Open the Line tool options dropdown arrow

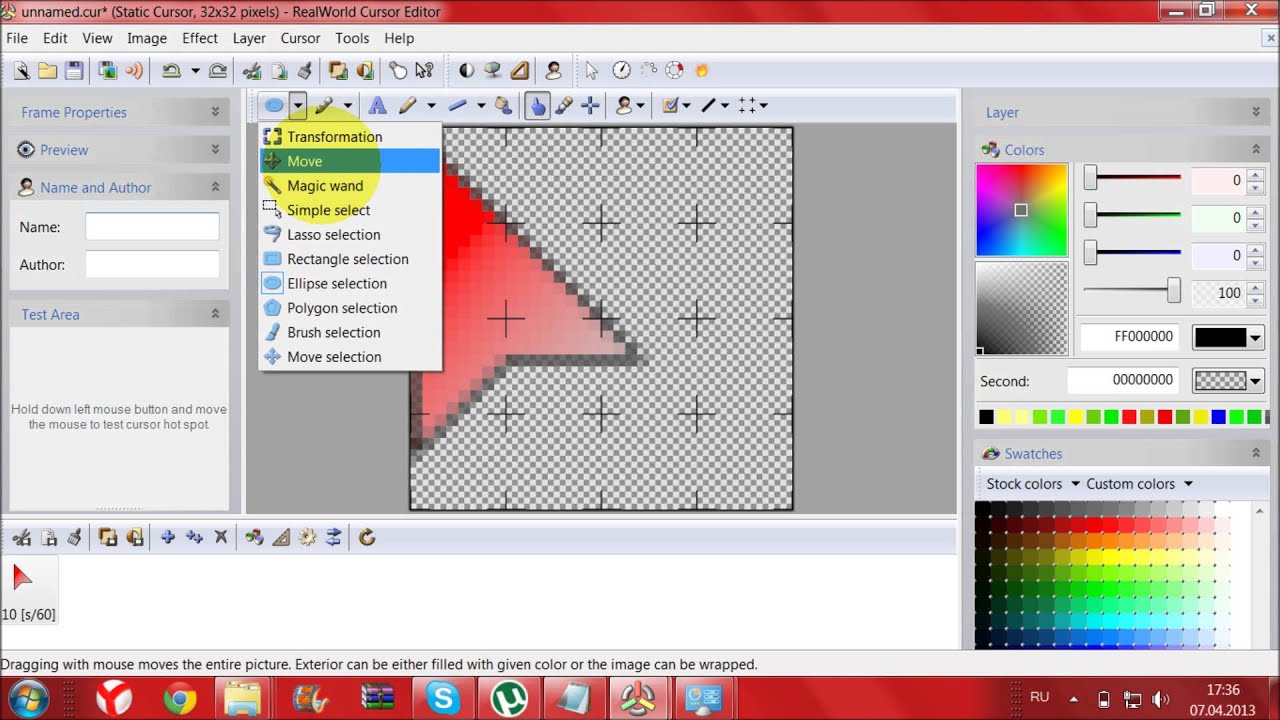coord(481,105)
